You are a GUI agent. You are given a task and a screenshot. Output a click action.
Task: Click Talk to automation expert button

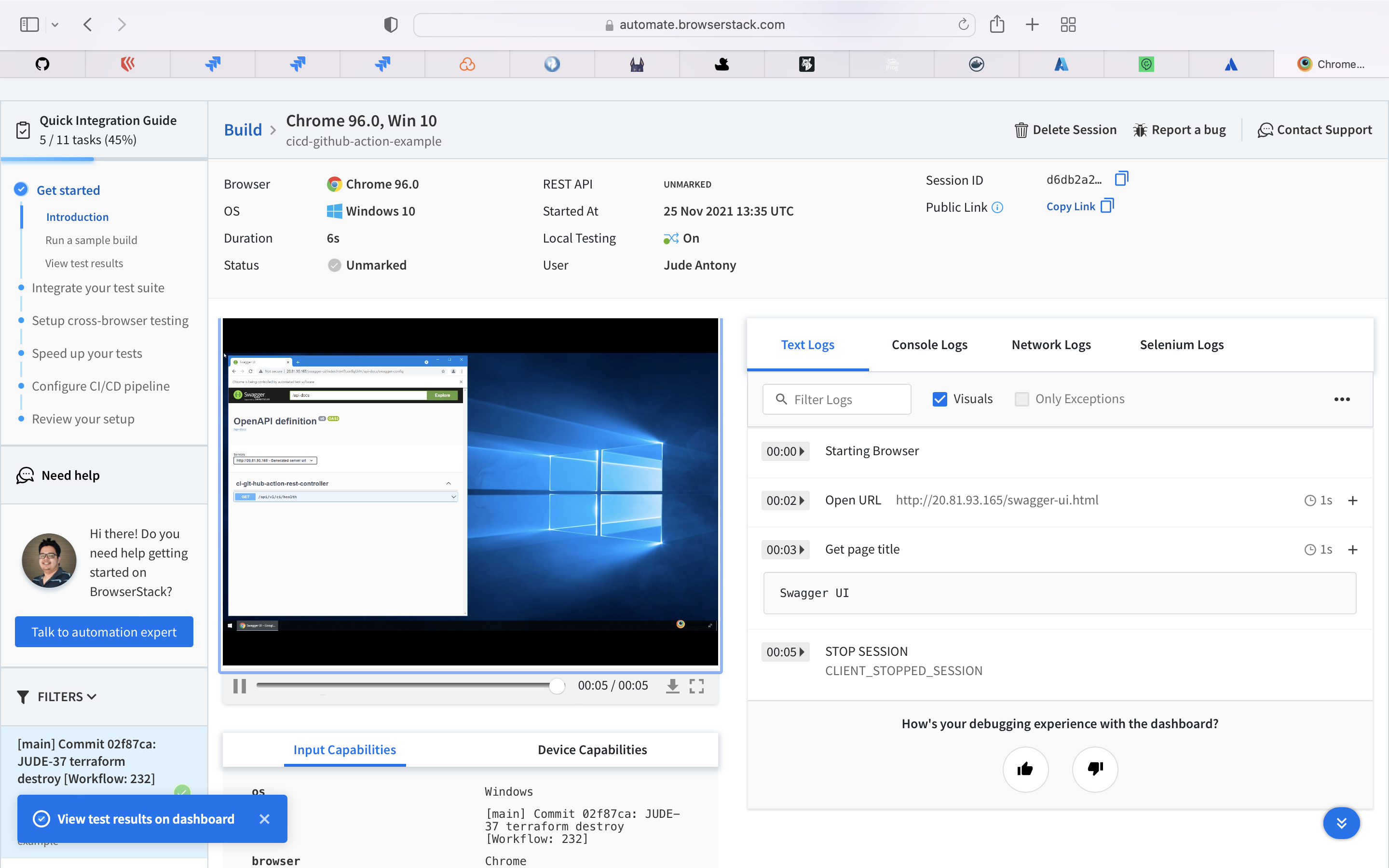coord(104,632)
